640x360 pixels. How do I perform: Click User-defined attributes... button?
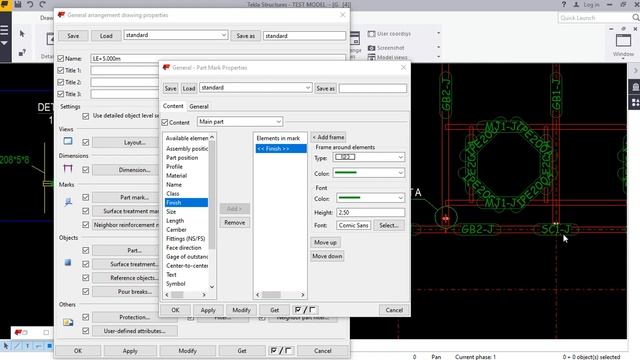[135, 331]
